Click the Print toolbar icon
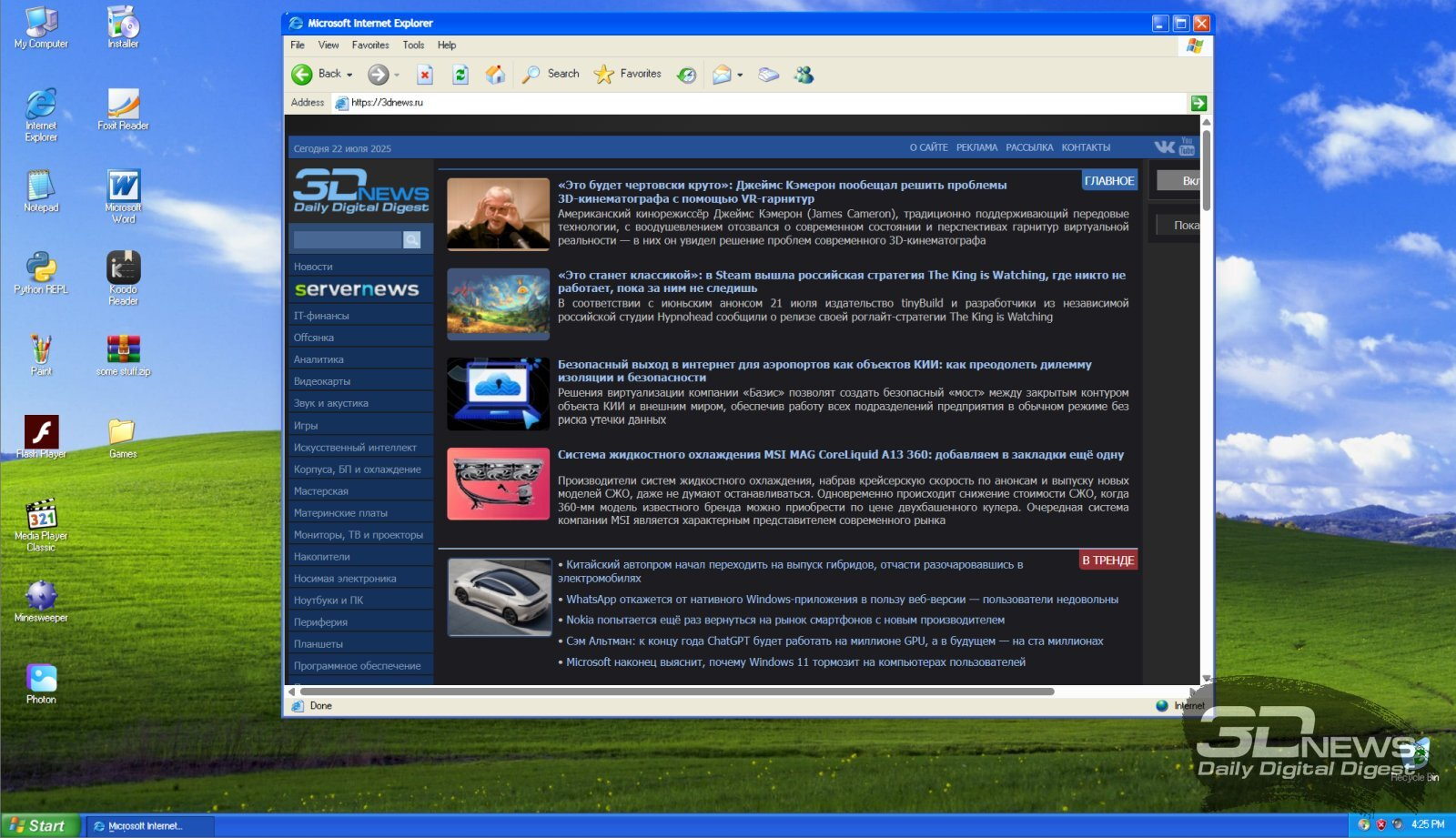 pyautogui.click(x=769, y=75)
